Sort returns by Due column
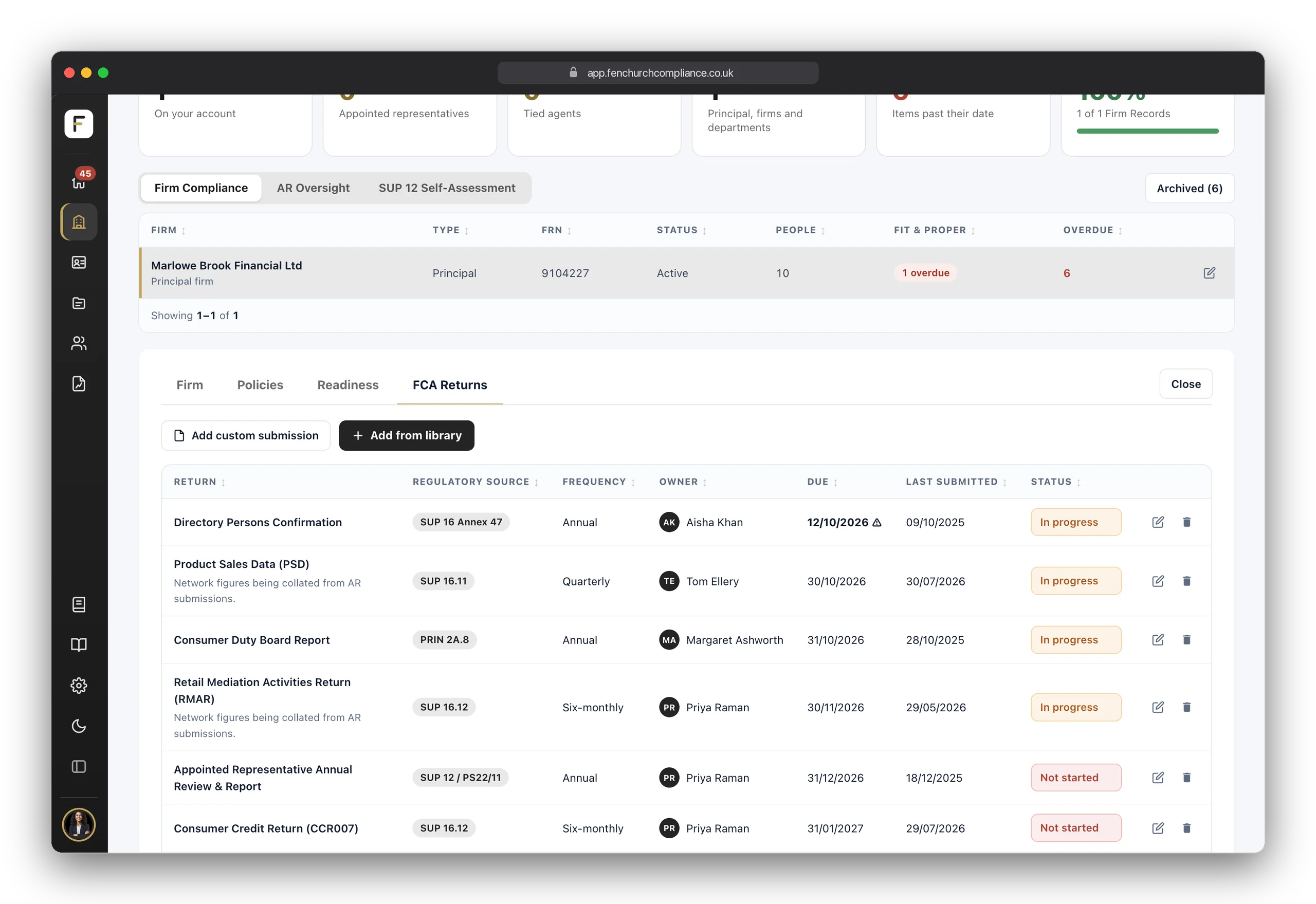 click(x=822, y=482)
